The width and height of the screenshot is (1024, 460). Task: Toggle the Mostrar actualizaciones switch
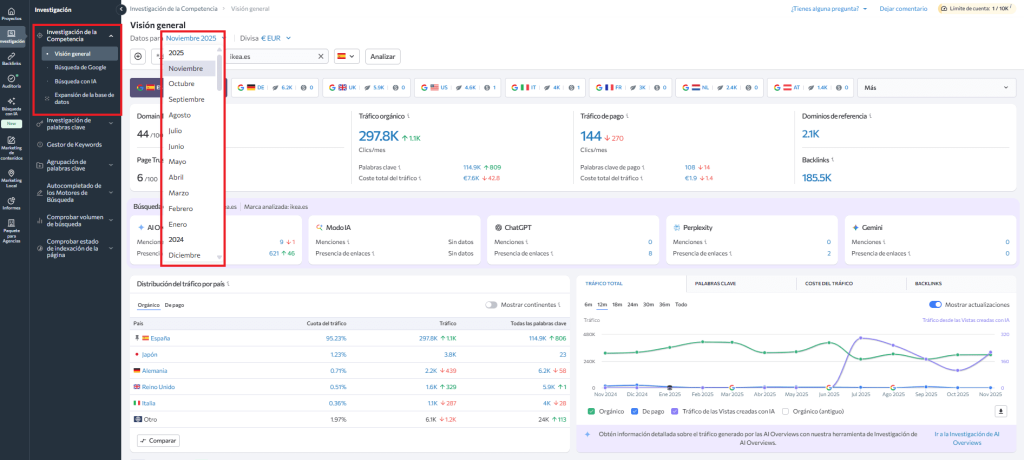[935, 304]
